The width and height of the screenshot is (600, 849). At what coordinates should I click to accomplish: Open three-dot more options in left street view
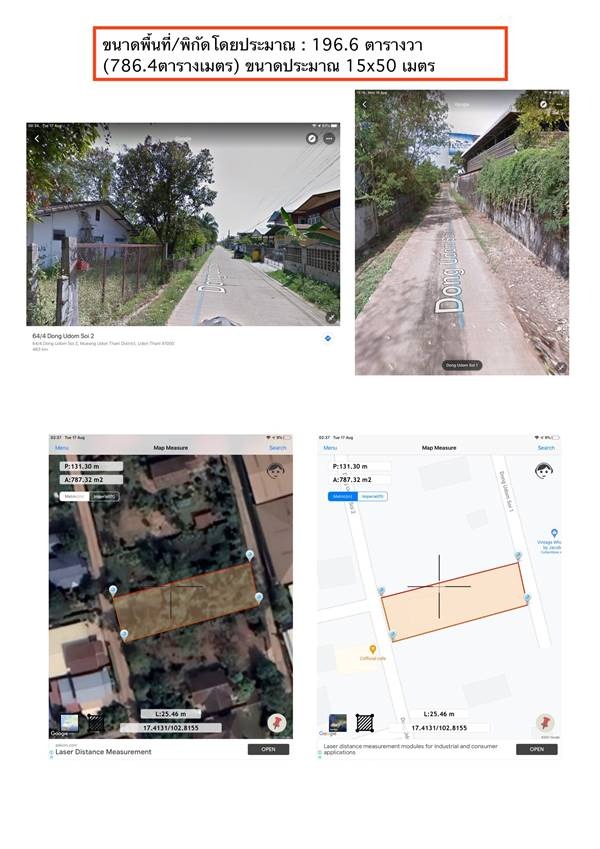coord(329,137)
